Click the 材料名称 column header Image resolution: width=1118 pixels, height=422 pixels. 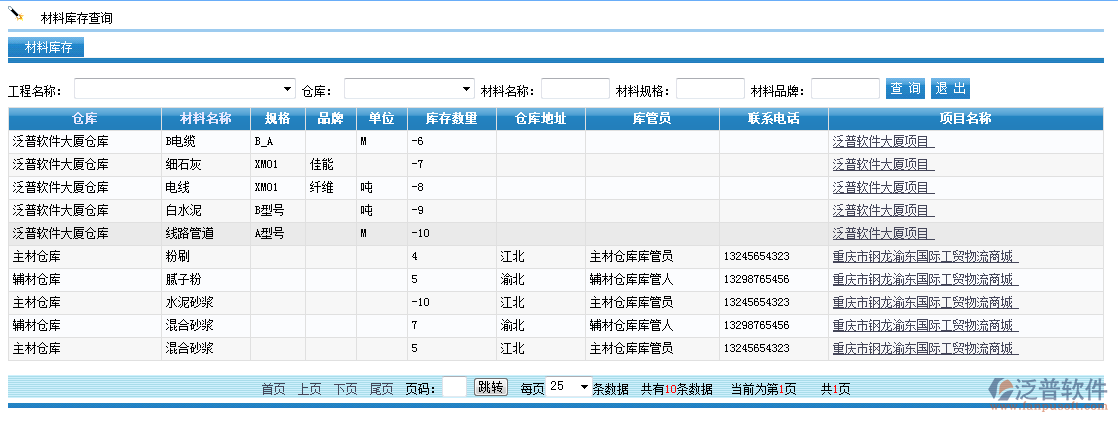pyautogui.click(x=205, y=119)
